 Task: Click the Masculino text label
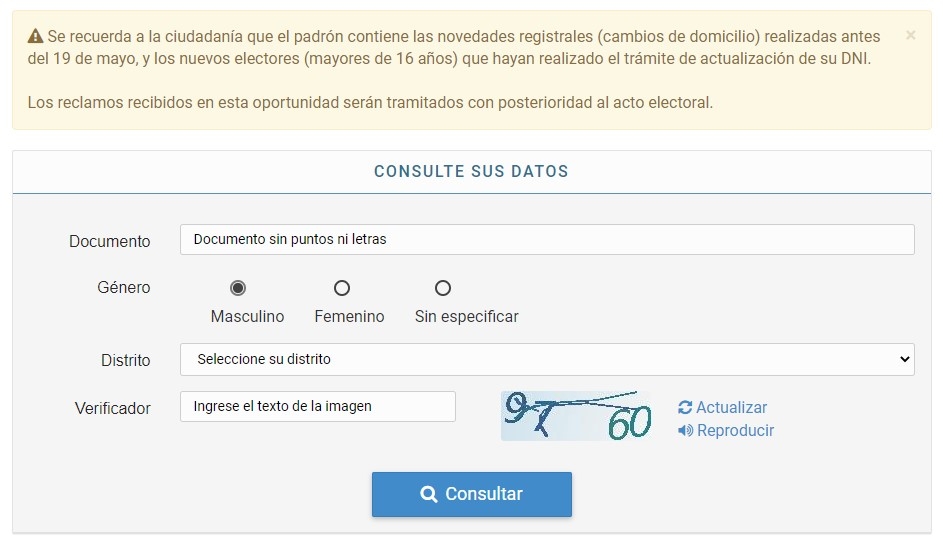click(247, 316)
